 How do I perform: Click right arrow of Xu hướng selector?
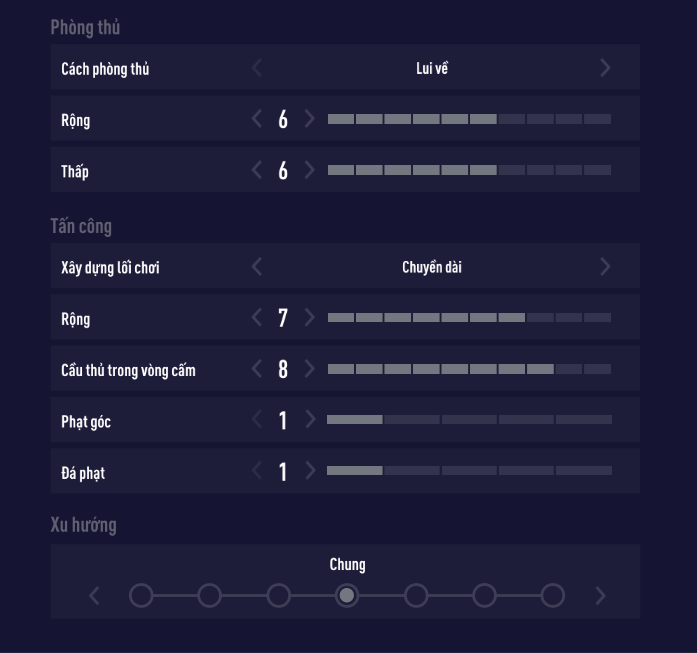600,596
